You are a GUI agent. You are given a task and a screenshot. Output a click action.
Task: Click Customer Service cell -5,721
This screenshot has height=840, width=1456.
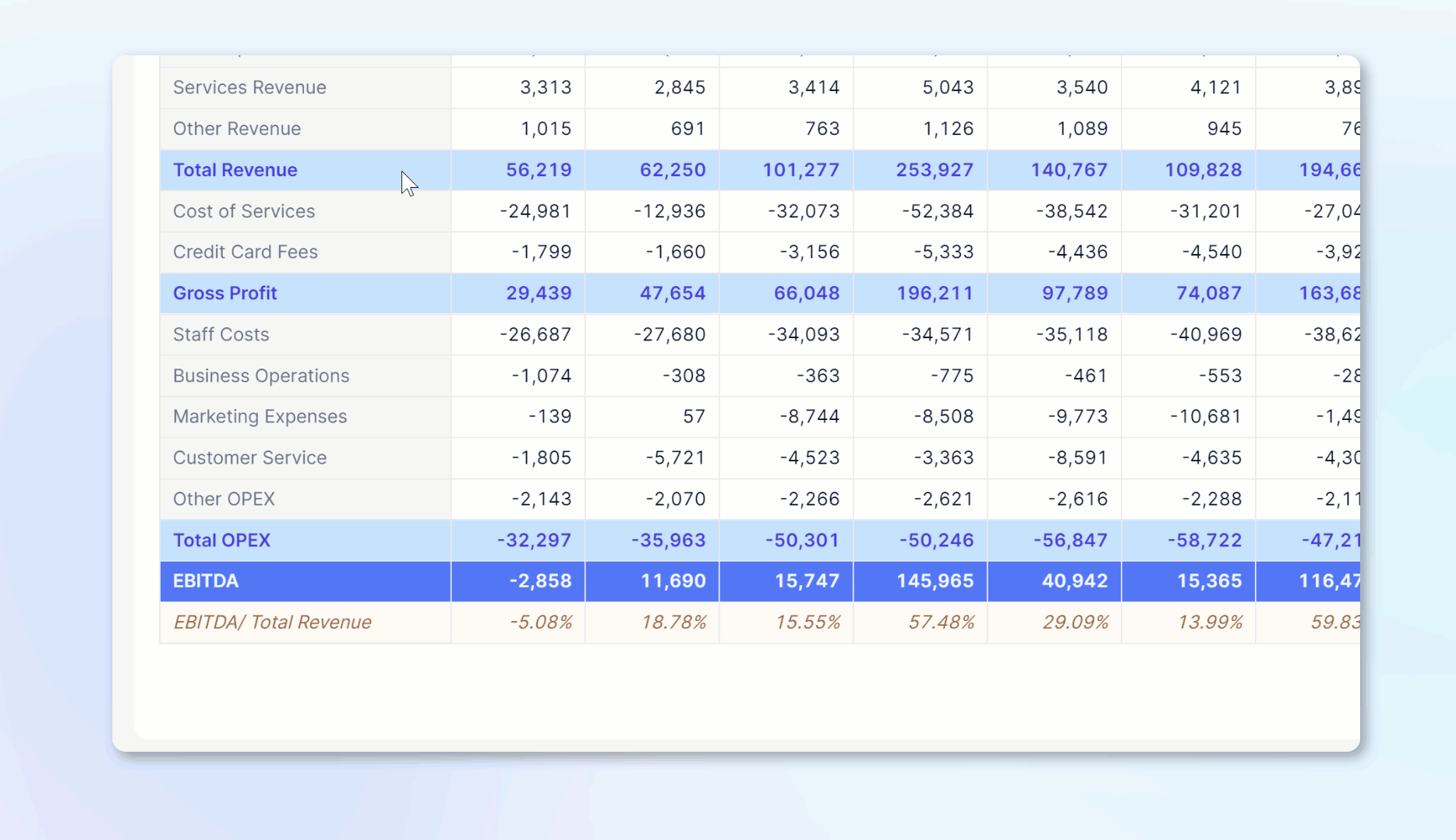652,457
